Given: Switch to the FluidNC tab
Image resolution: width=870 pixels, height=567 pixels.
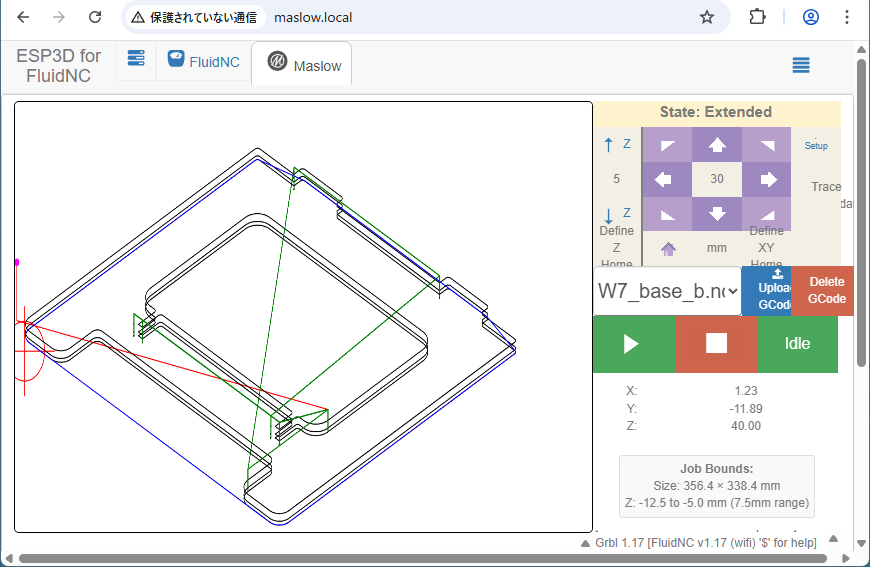Looking at the screenshot, I should [x=204, y=61].
